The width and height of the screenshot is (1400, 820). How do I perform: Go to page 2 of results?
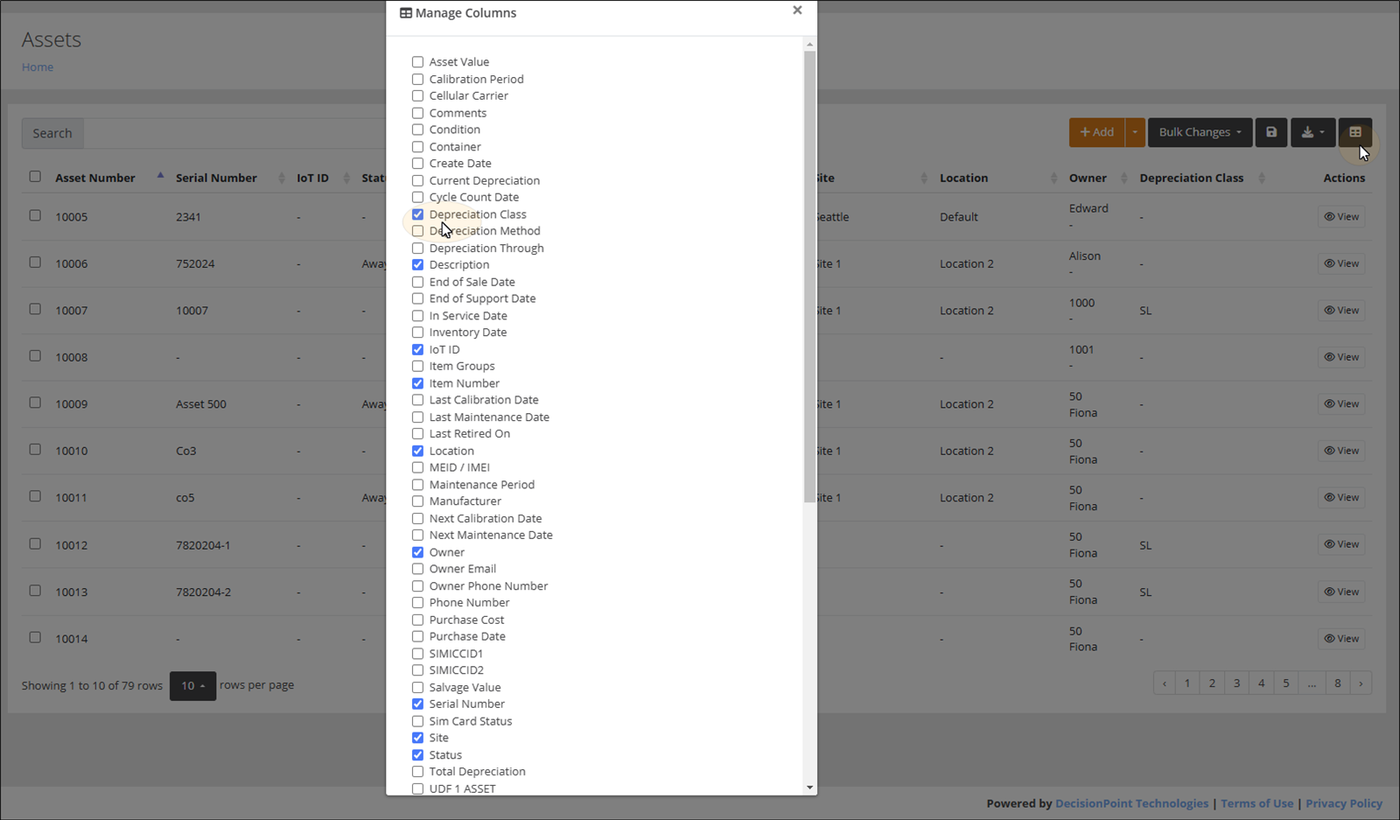coord(1212,683)
